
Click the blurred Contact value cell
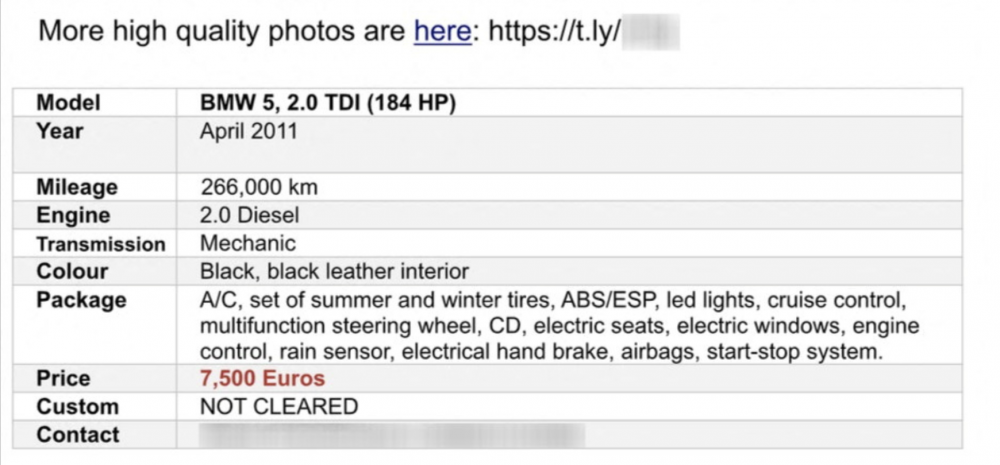[x=390, y=434]
